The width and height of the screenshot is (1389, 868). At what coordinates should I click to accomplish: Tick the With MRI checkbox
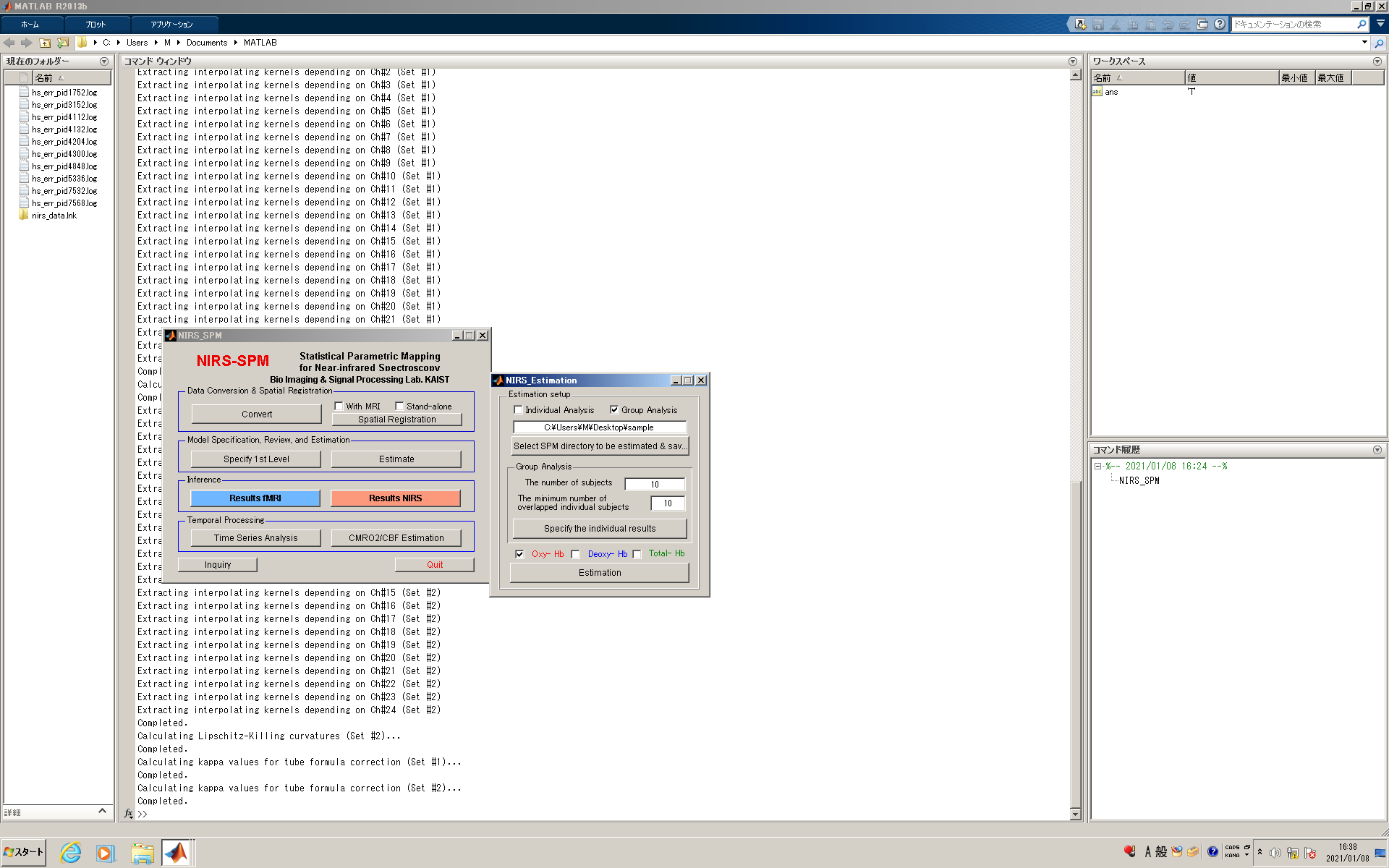click(339, 406)
